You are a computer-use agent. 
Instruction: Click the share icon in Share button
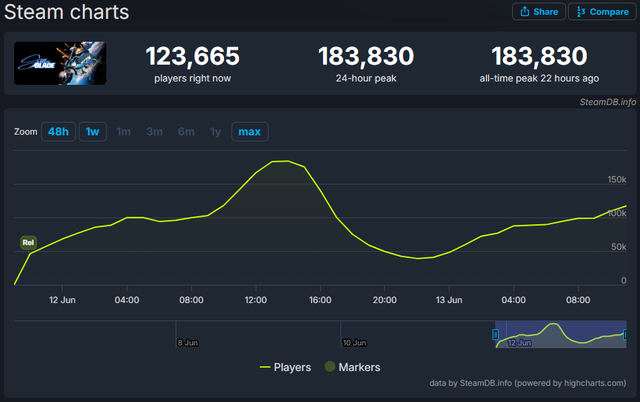525,11
